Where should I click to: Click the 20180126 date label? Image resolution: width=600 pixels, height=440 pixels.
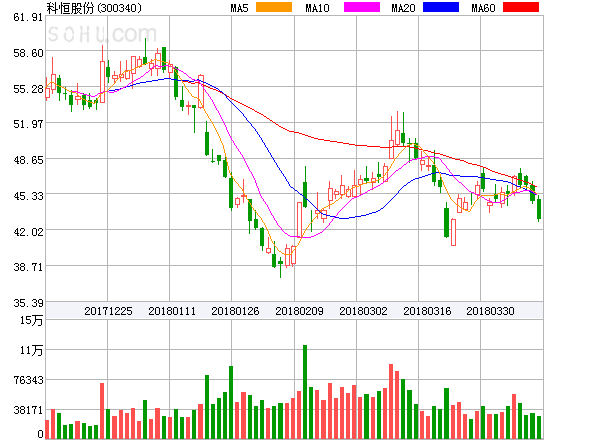click(235, 311)
